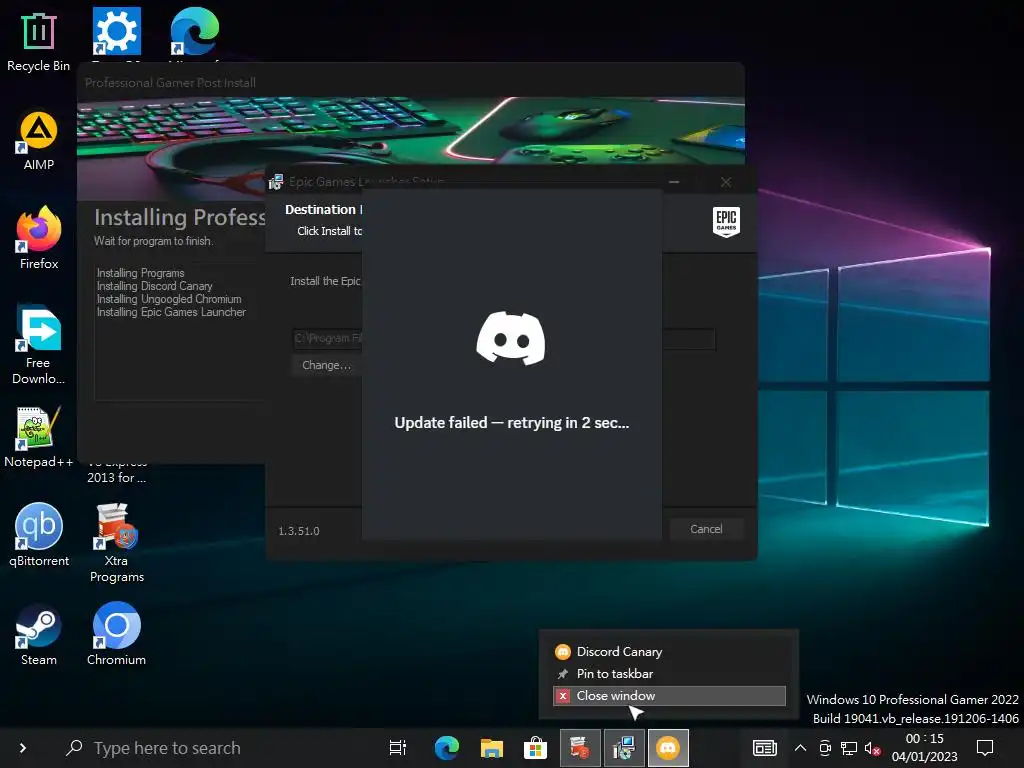1024x768 pixels.
Task: Expand the taskbar start chevron
Action: tap(23, 748)
